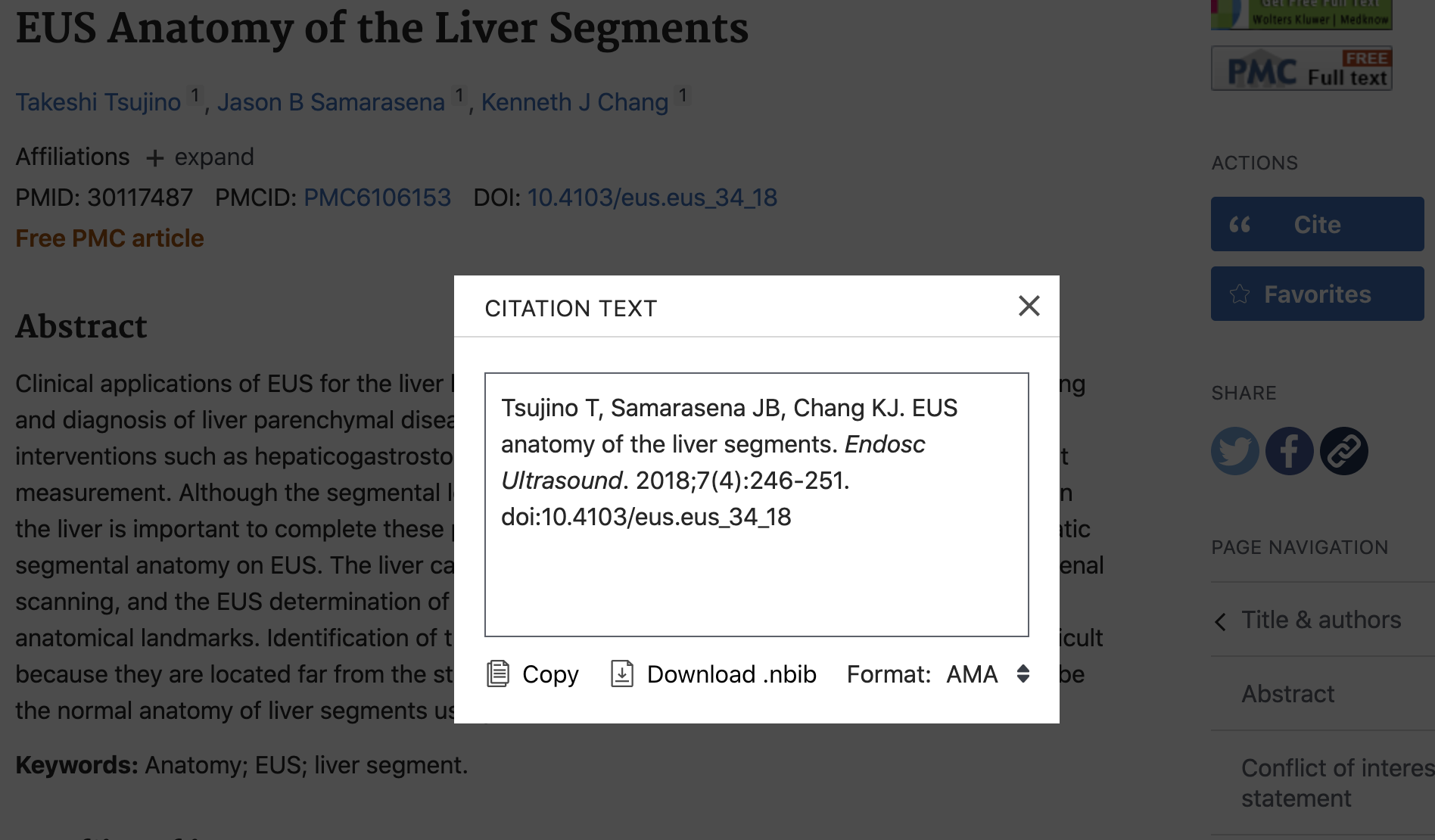1435x840 pixels.
Task: Open the PMC Free Full text badge
Action: point(1301,69)
